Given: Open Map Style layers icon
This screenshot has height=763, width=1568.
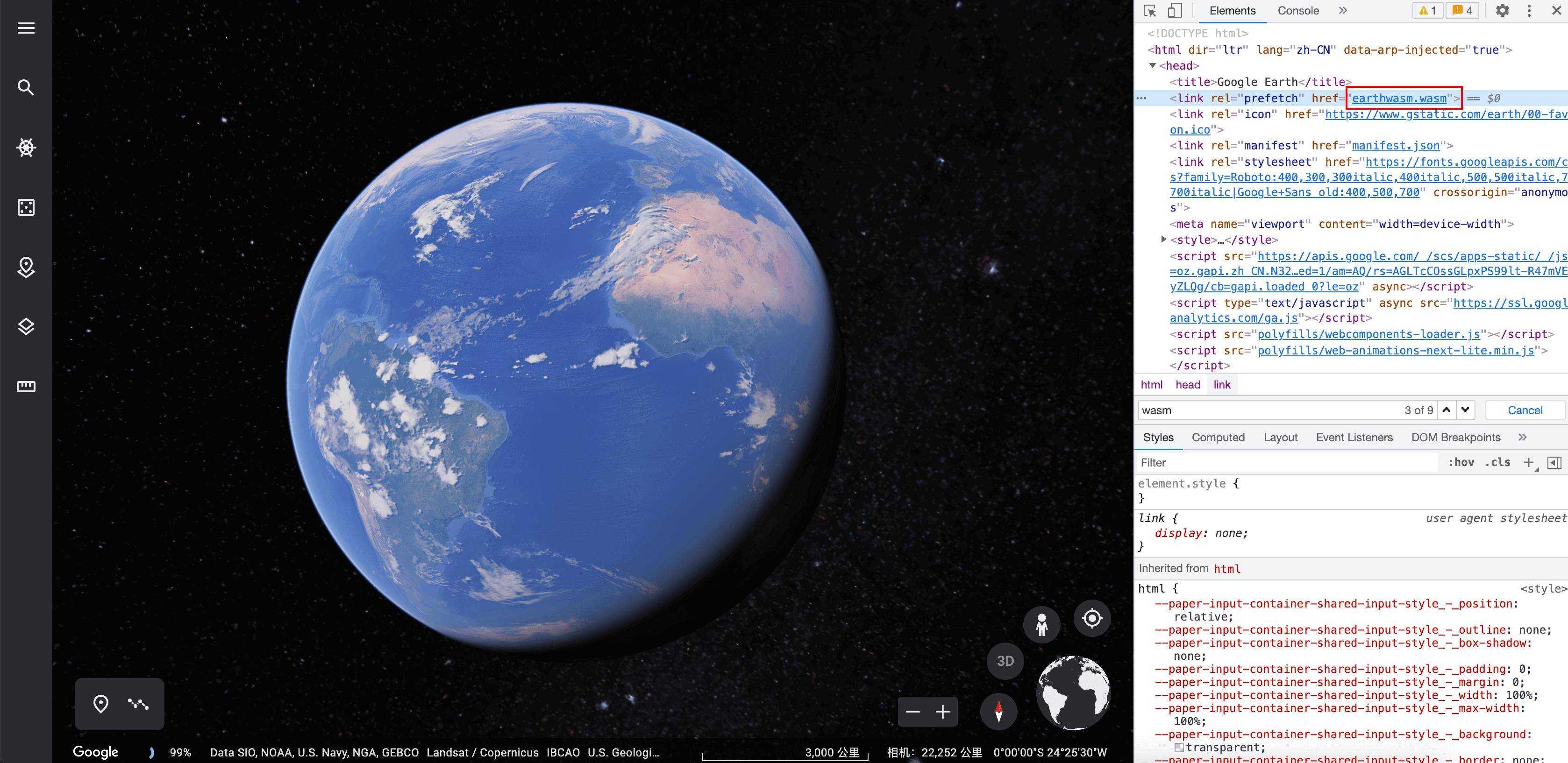Looking at the screenshot, I should tap(26, 327).
